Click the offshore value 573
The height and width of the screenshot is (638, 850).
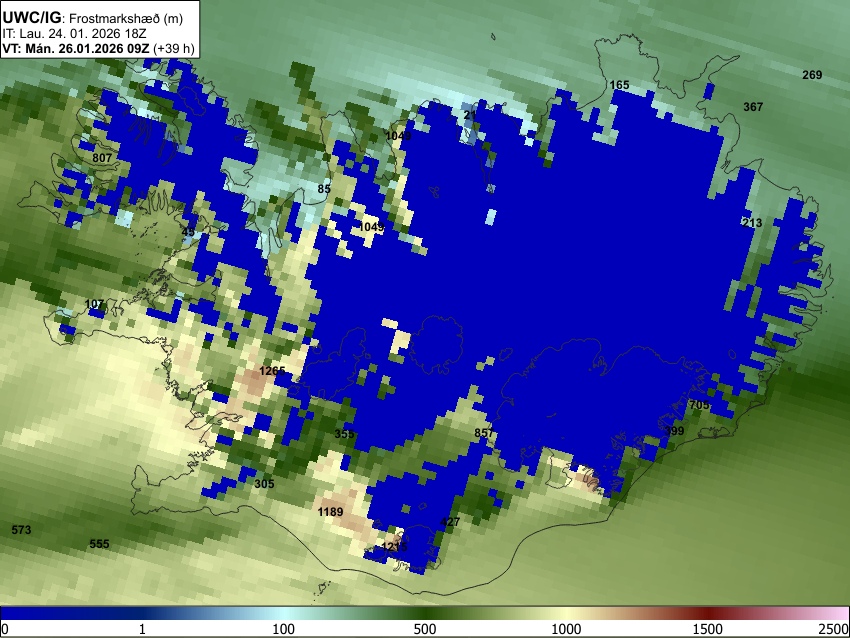coord(21,530)
